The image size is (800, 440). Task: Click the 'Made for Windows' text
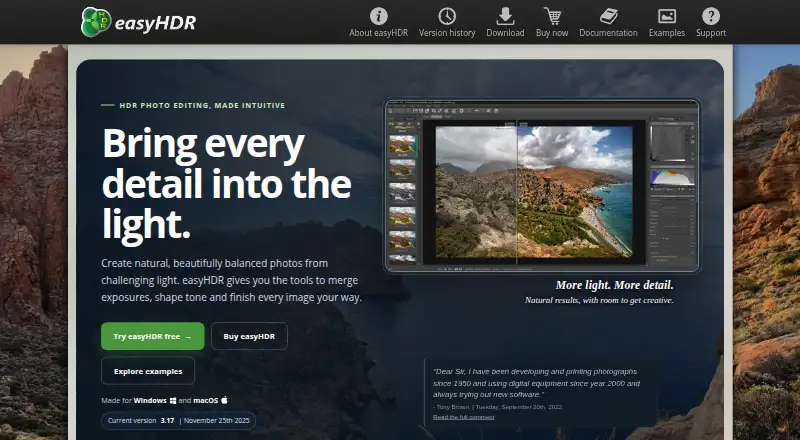coord(134,400)
